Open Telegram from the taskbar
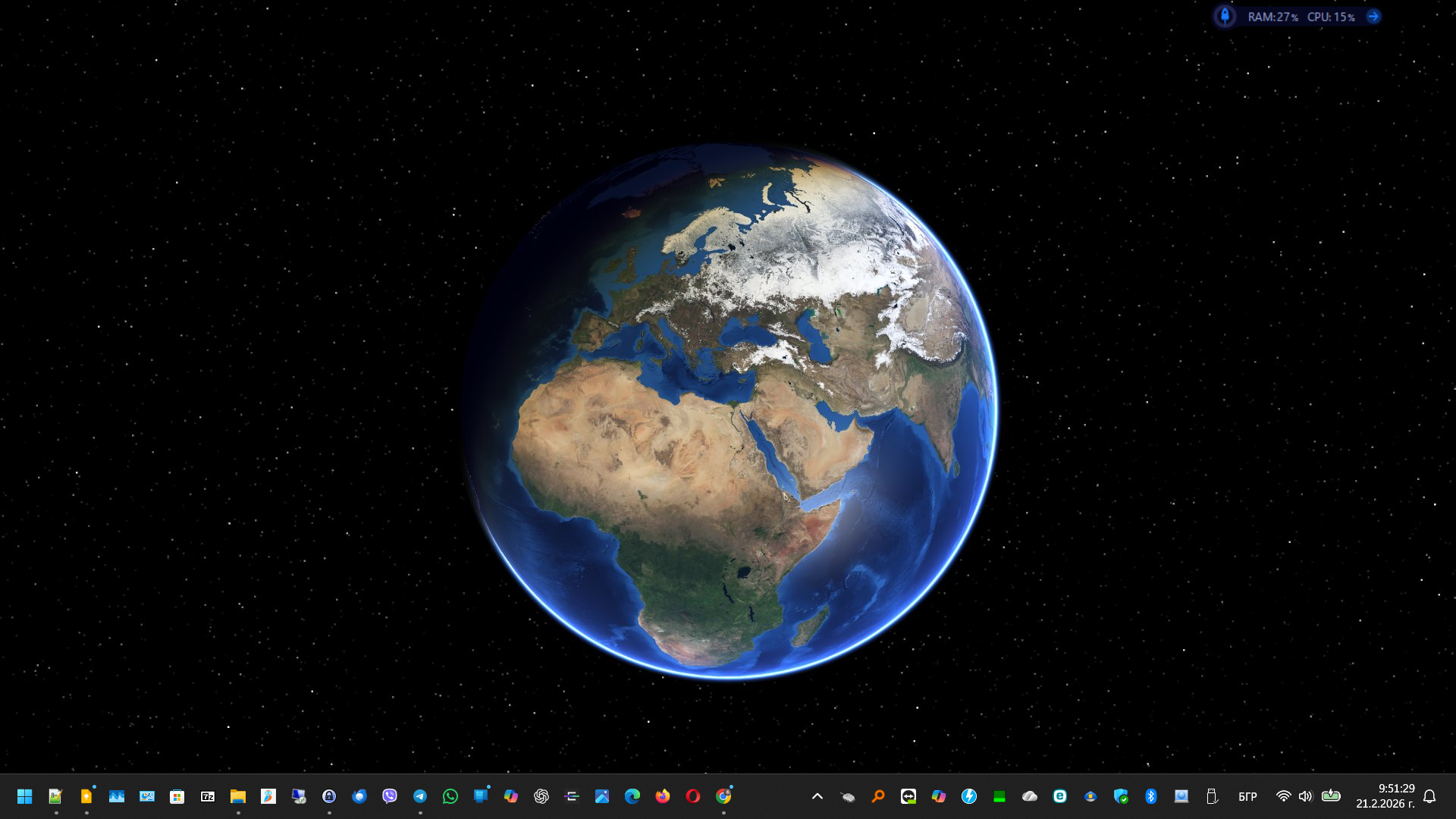1456x819 pixels. [x=420, y=796]
